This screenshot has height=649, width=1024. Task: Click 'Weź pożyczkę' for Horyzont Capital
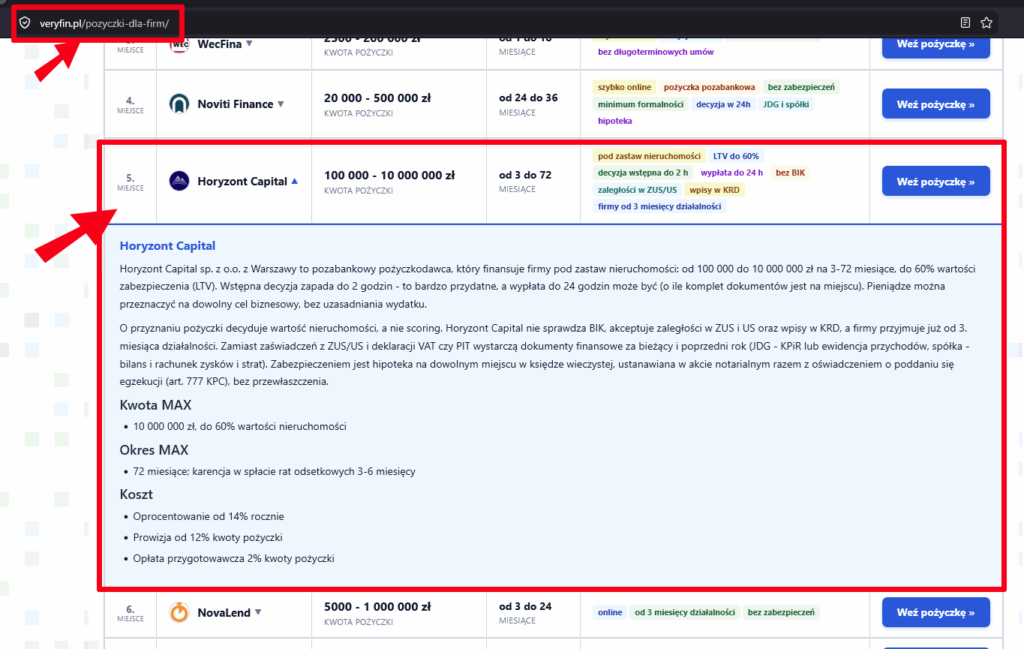935,181
